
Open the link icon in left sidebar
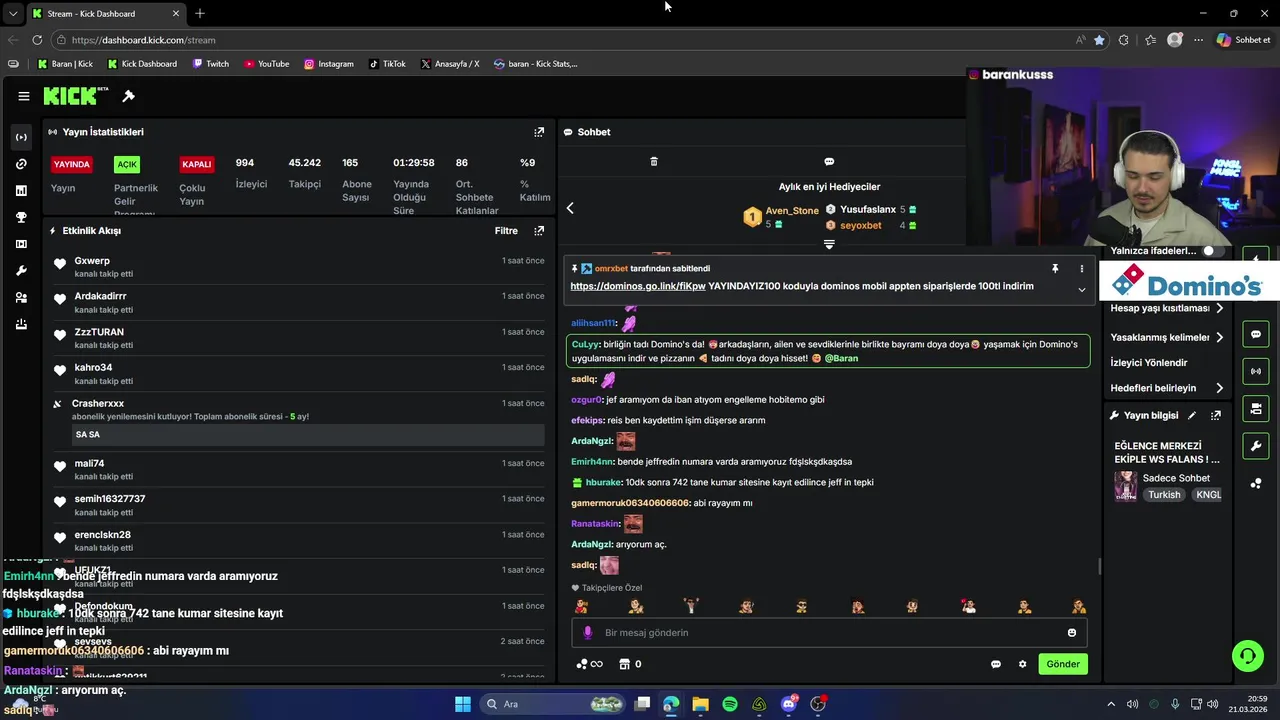coord(21,164)
